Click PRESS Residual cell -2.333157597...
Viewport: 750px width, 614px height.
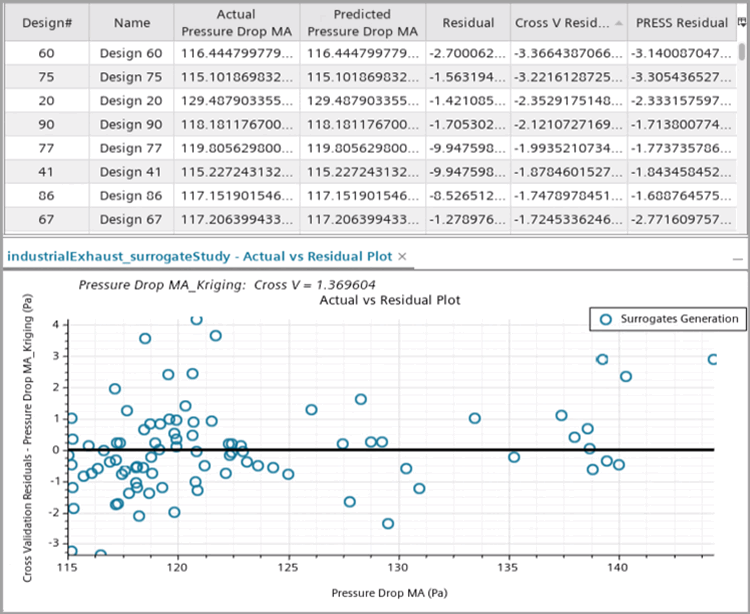[682, 100]
